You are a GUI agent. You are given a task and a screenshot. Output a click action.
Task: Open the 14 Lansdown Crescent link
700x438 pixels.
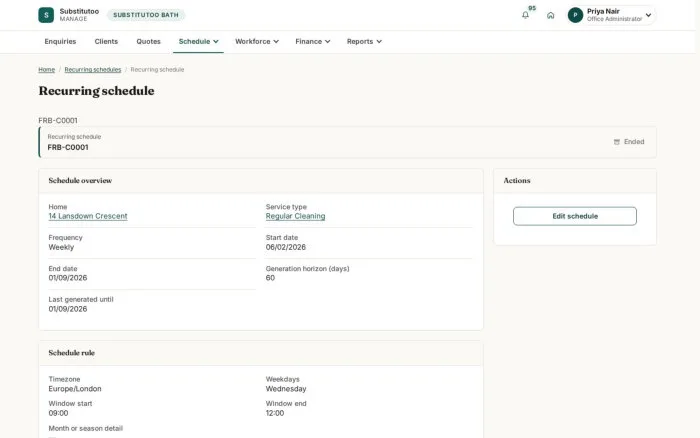pyautogui.click(x=88, y=216)
